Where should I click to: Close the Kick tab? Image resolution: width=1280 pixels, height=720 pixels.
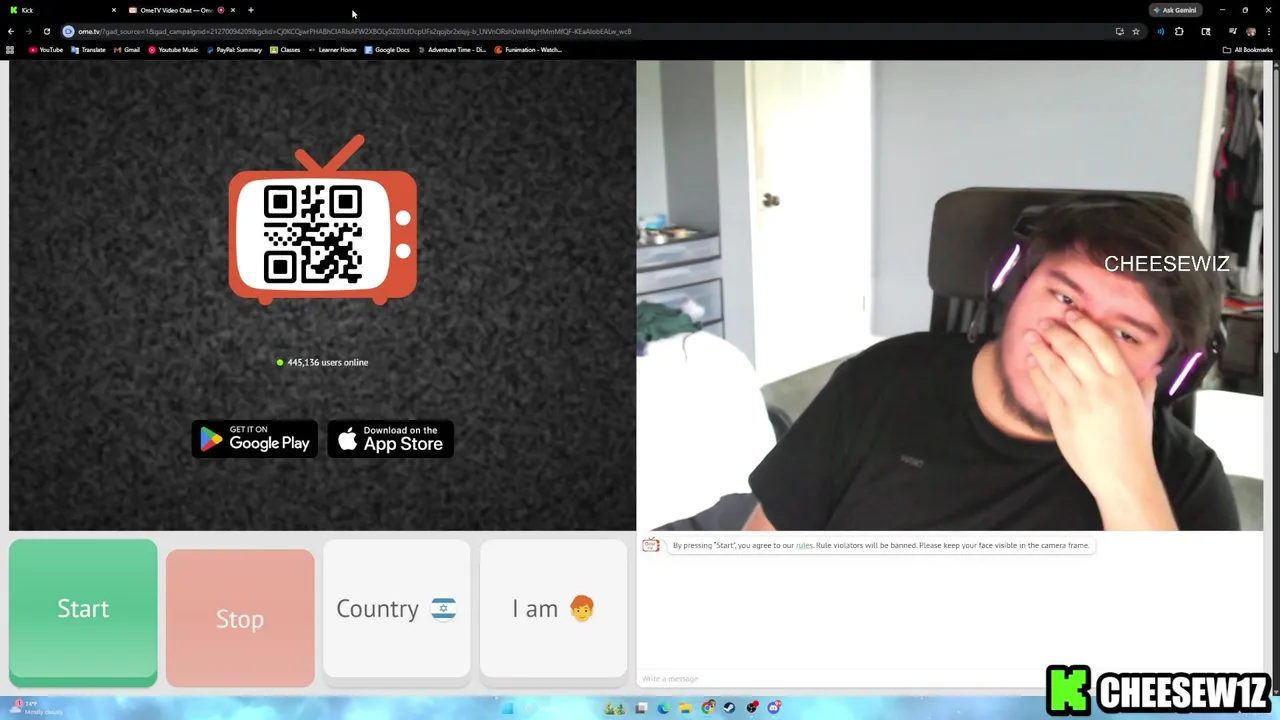pyautogui.click(x=114, y=10)
